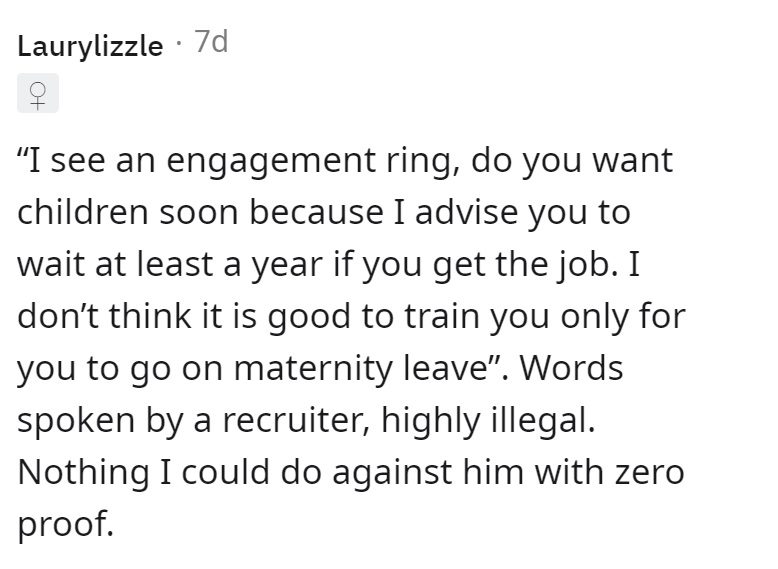Viewport: 778px width, 569px height.
Task: Click the final word "proof."
Action: tap(65, 525)
